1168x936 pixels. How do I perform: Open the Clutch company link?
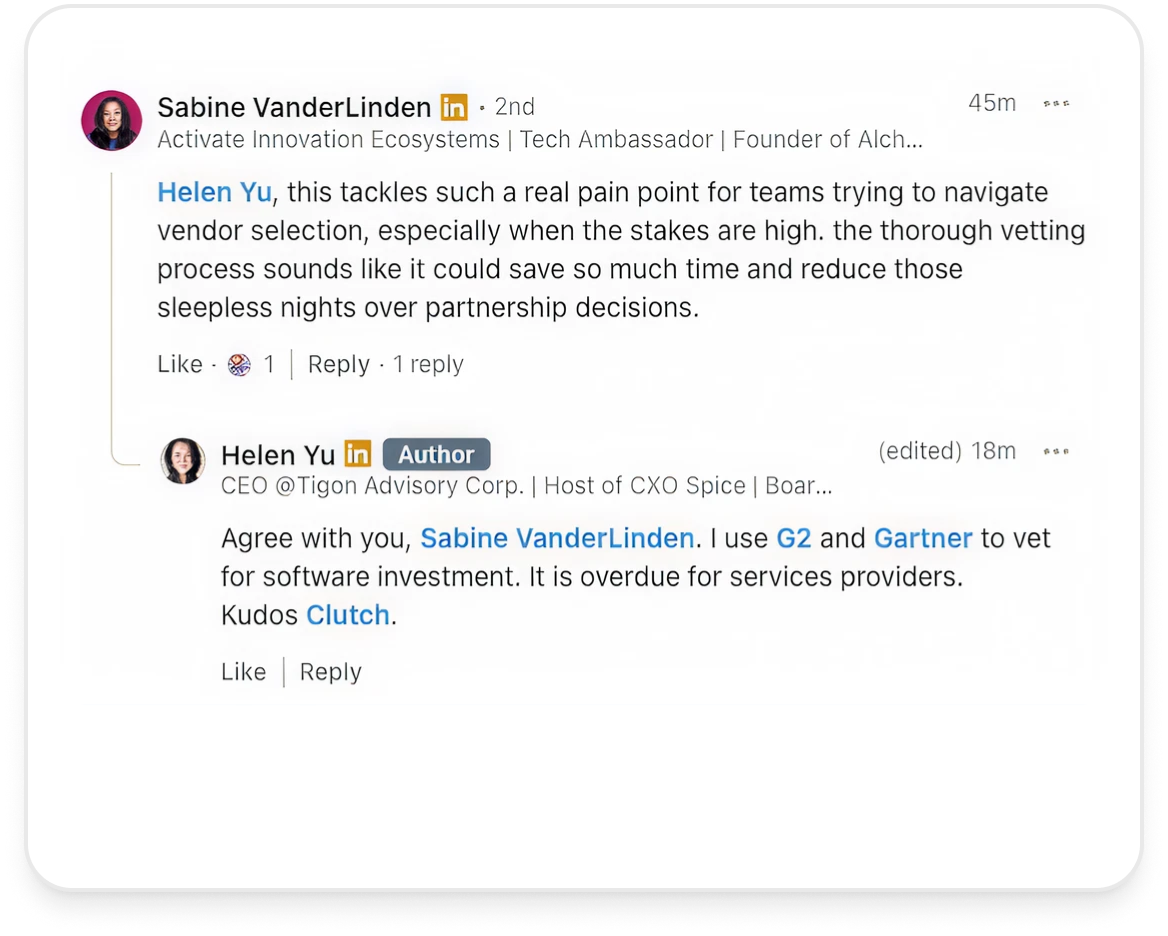(347, 615)
